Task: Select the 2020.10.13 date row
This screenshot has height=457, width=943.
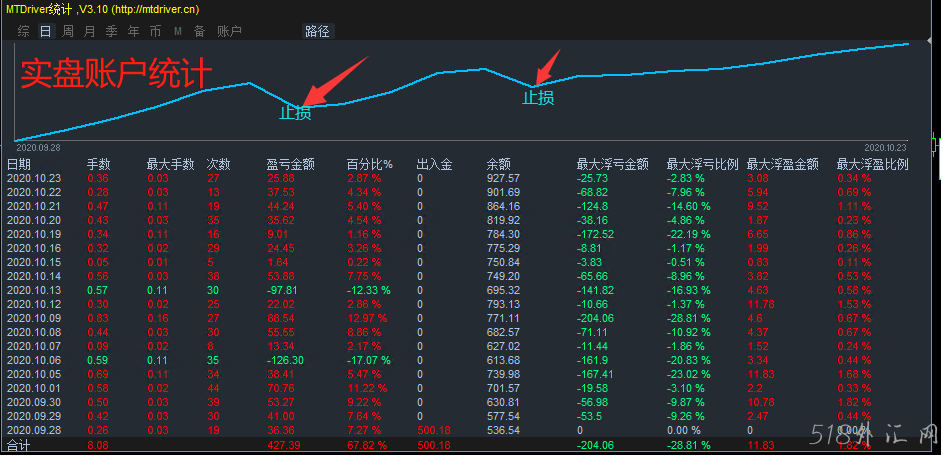Action: (35, 290)
